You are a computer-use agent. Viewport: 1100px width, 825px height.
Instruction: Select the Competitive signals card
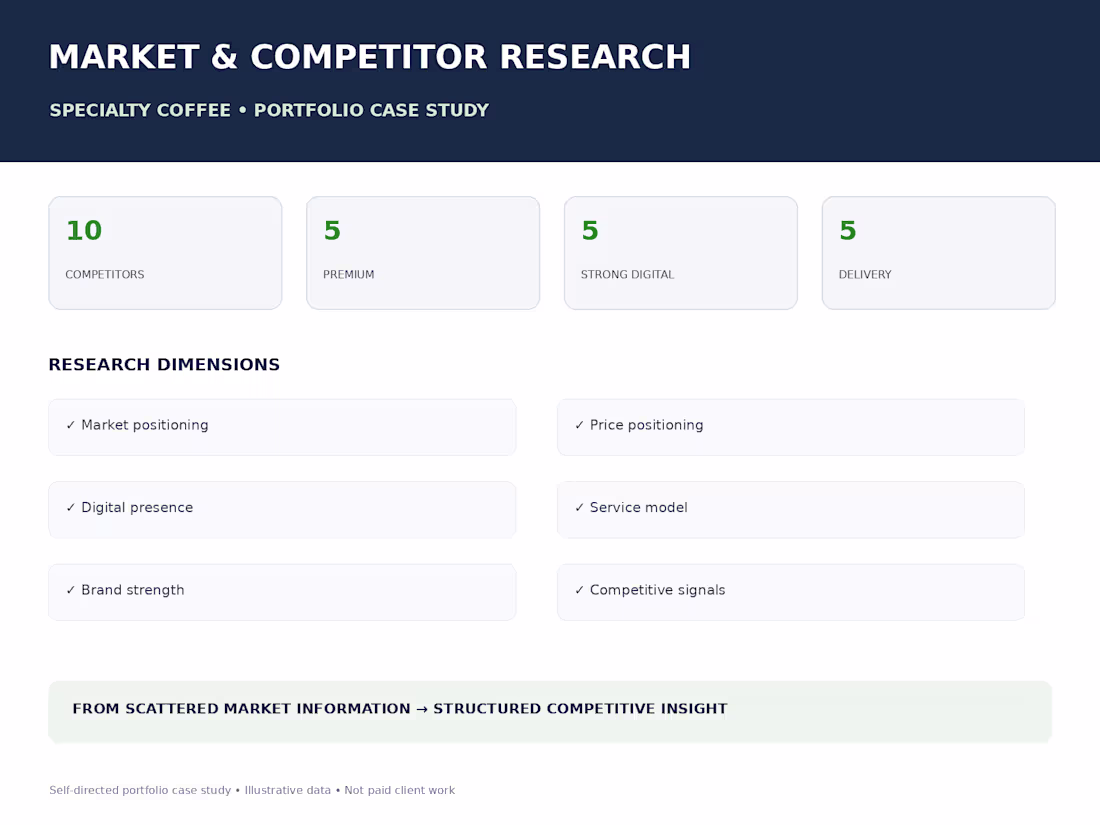[791, 592]
